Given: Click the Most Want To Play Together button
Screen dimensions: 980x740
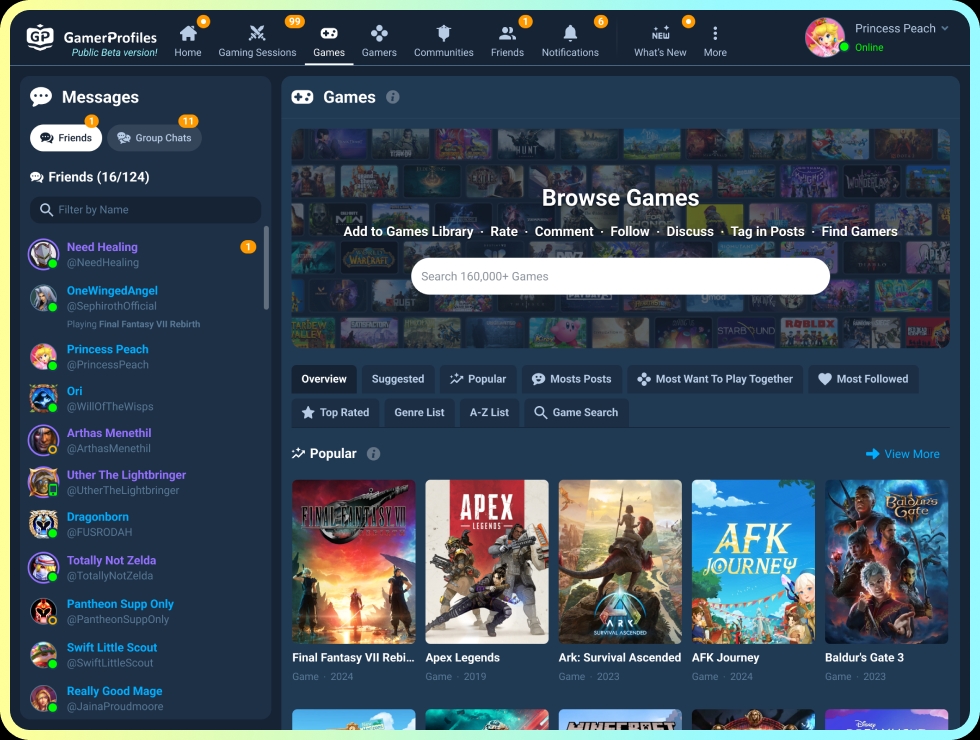Looking at the screenshot, I should click(x=715, y=379).
